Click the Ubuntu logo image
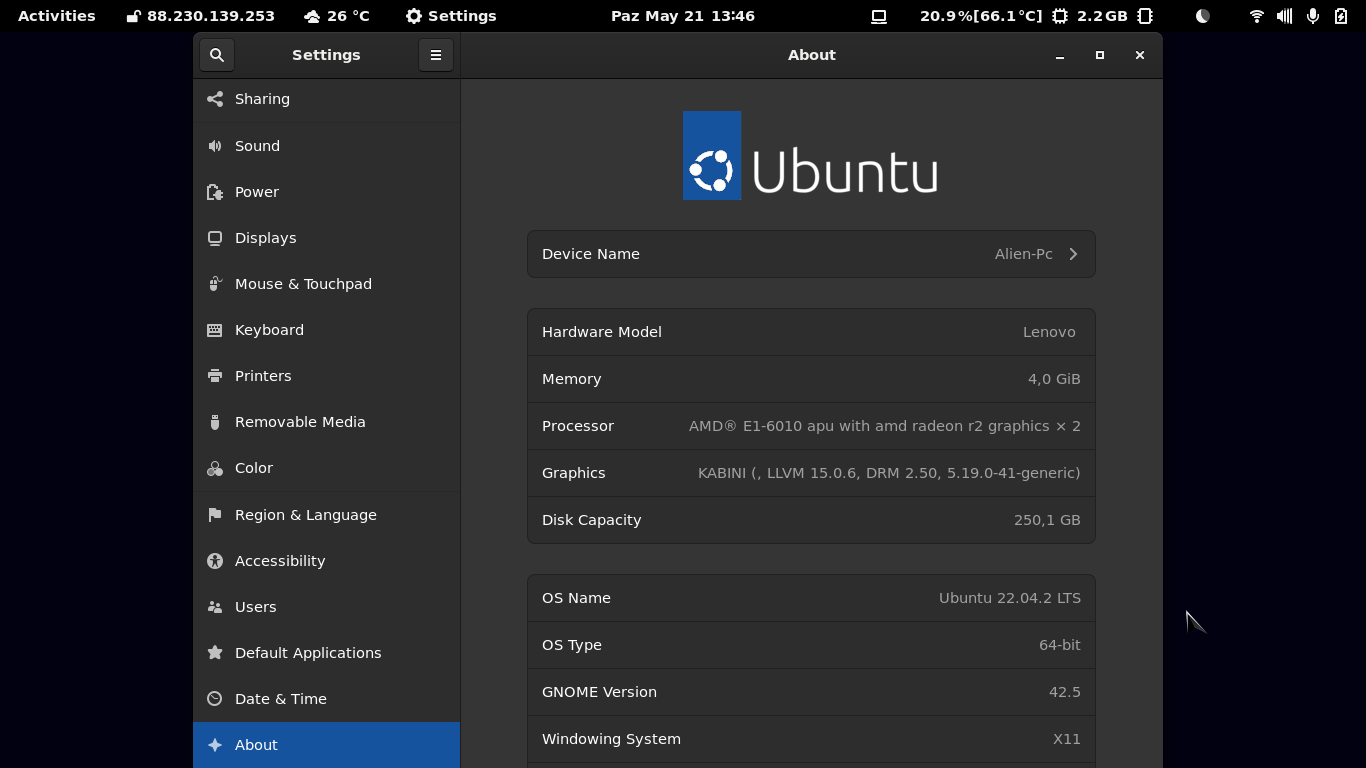 point(810,155)
